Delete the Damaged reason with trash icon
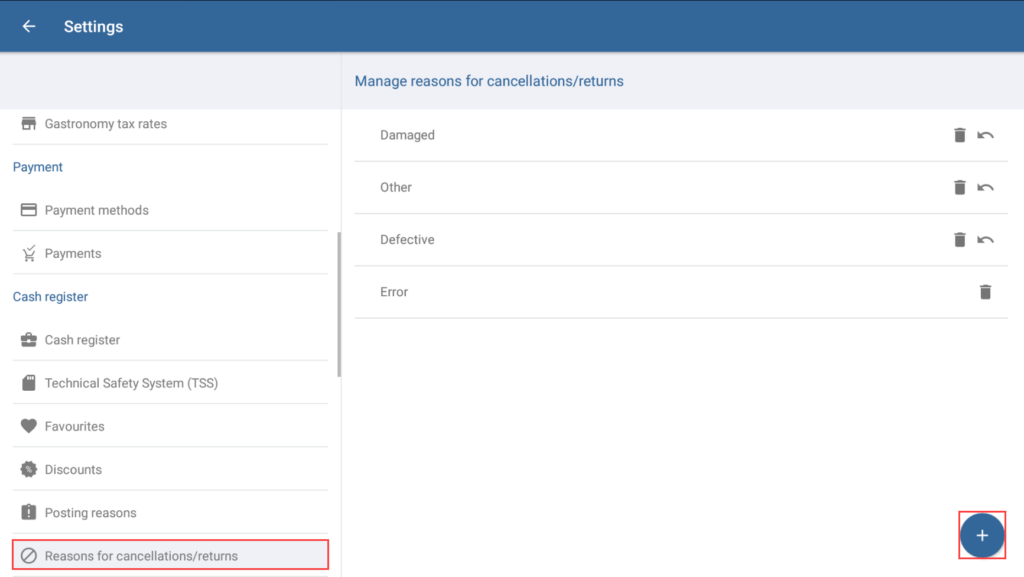Image resolution: width=1024 pixels, height=577 pixels. 959,135
